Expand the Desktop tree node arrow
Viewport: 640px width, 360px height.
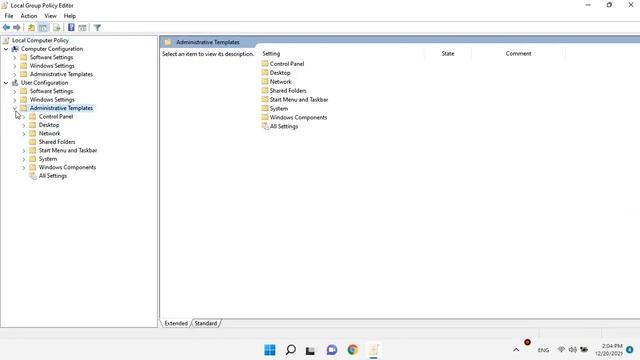(24, 125)
